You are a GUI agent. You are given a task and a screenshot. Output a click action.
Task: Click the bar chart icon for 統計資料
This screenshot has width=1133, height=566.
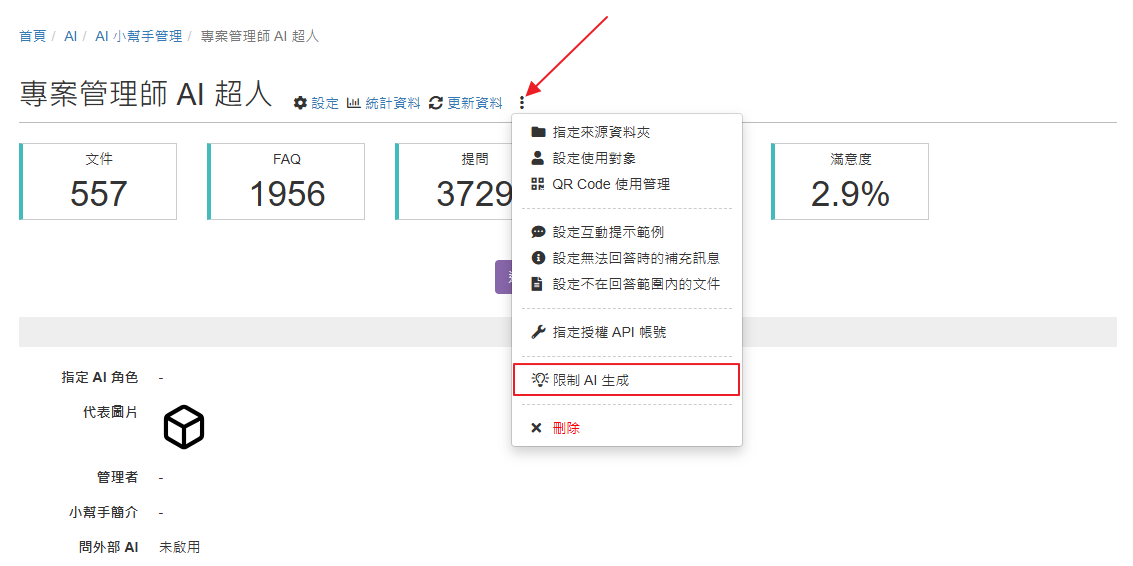click(354, 103)
